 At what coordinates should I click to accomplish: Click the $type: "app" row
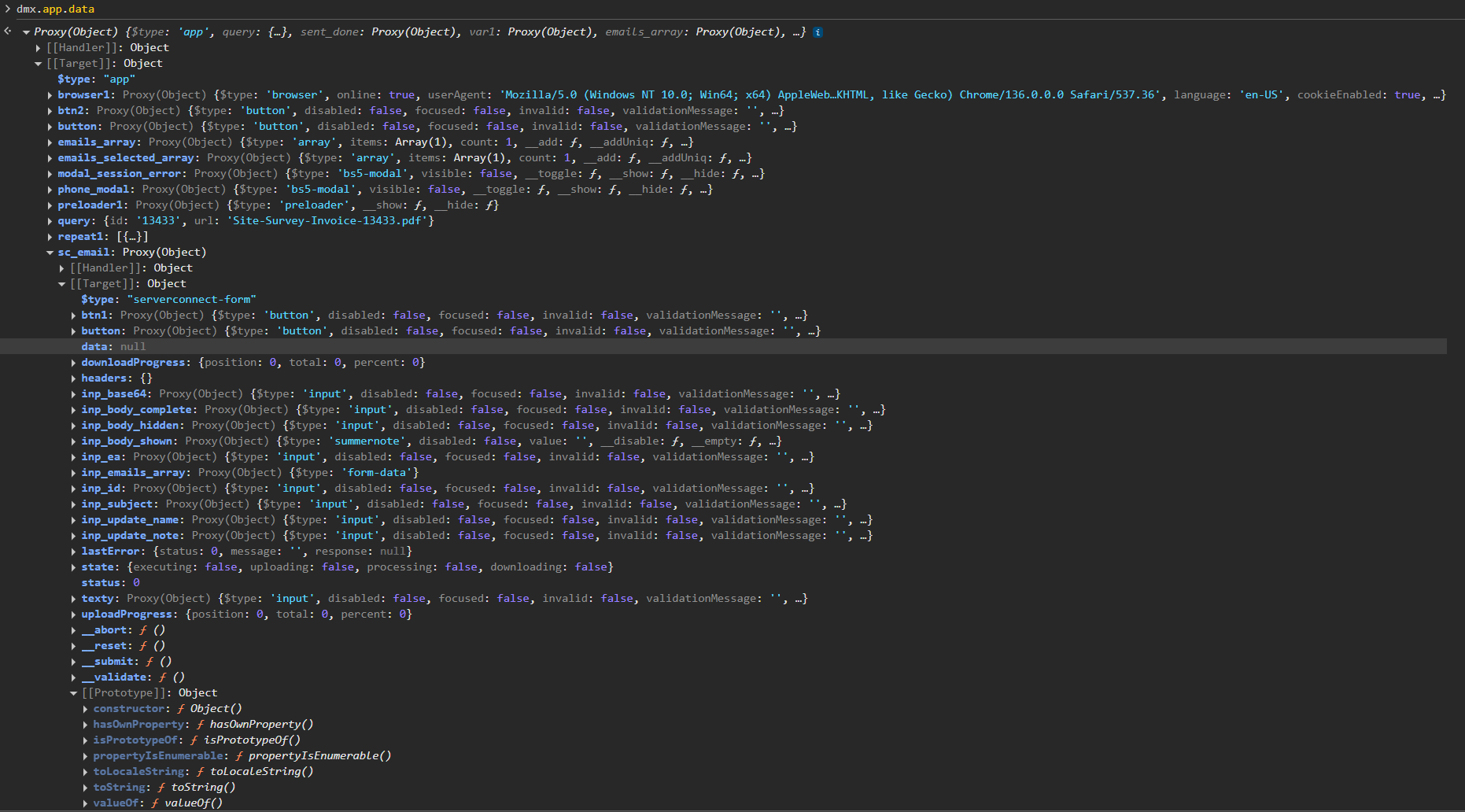tap(96, 79)
